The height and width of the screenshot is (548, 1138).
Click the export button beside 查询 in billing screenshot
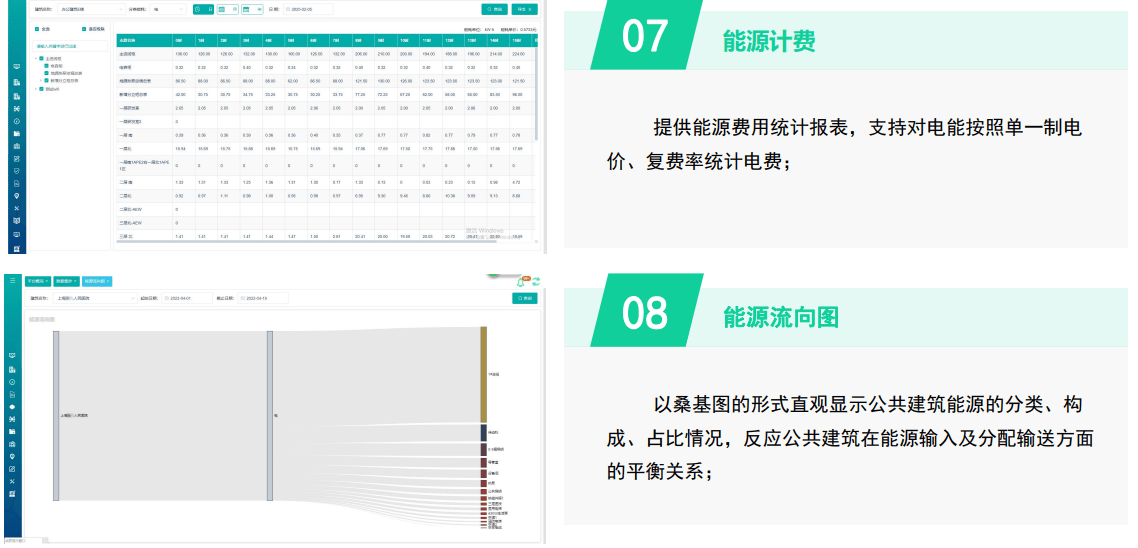click(x=524, y=9)
